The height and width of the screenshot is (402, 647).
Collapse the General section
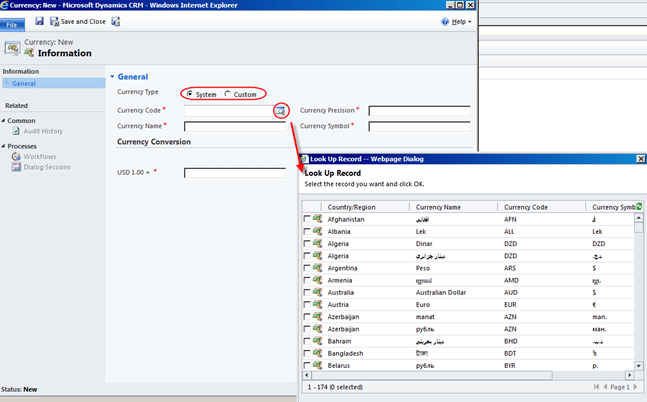(111, 77)
